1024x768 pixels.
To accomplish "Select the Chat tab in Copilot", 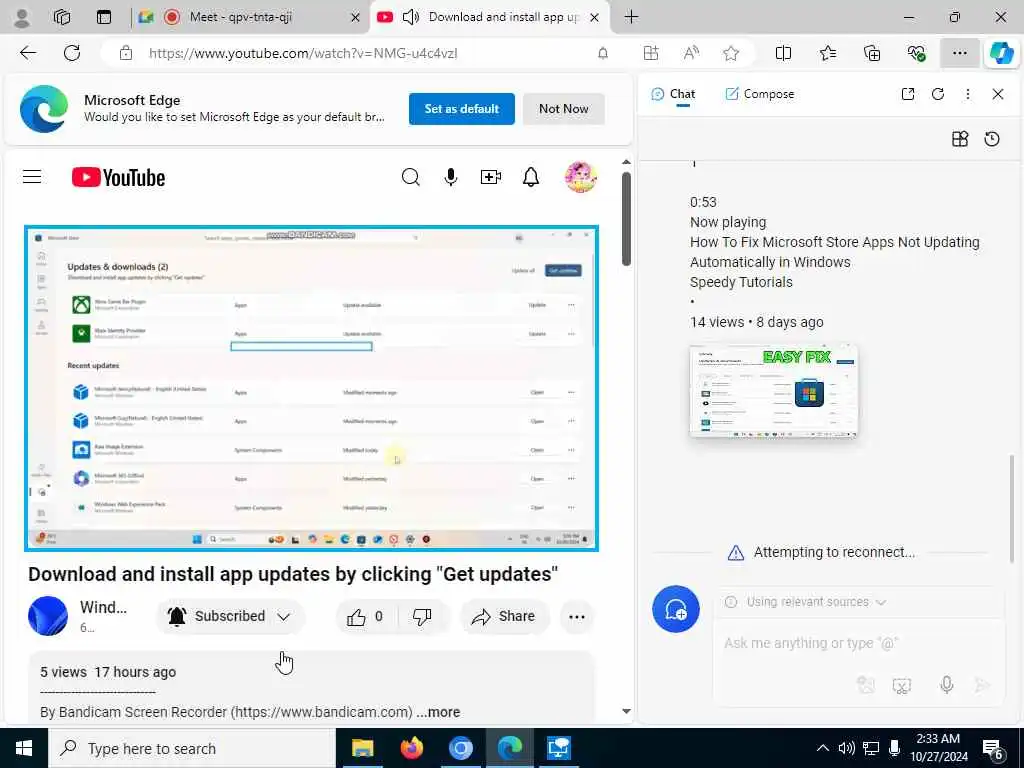I will (674, 94).
